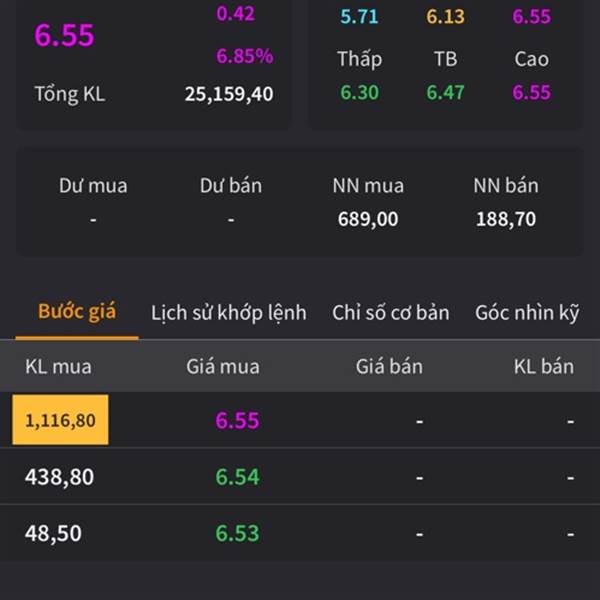The image size is (600, 600).
Task: Tap the reference price 6.13
Action: point(446,17)
